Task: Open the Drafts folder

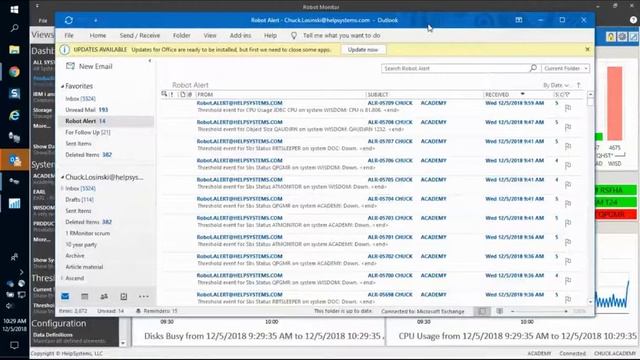Action: (79, 200)
